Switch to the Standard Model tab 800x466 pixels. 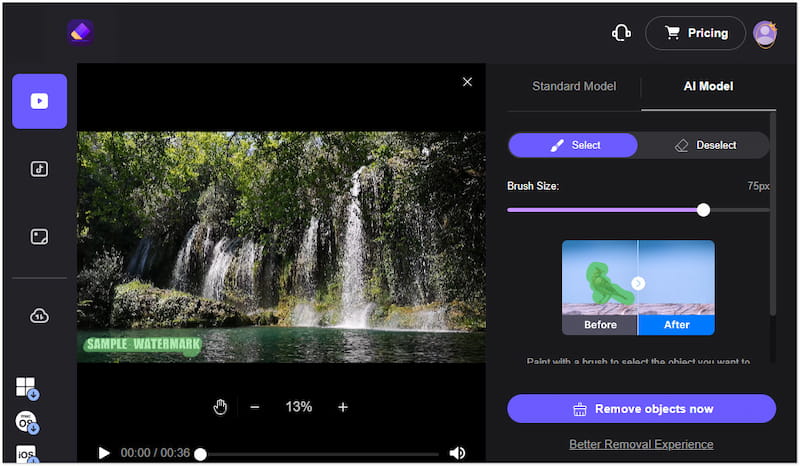point(574,86)
